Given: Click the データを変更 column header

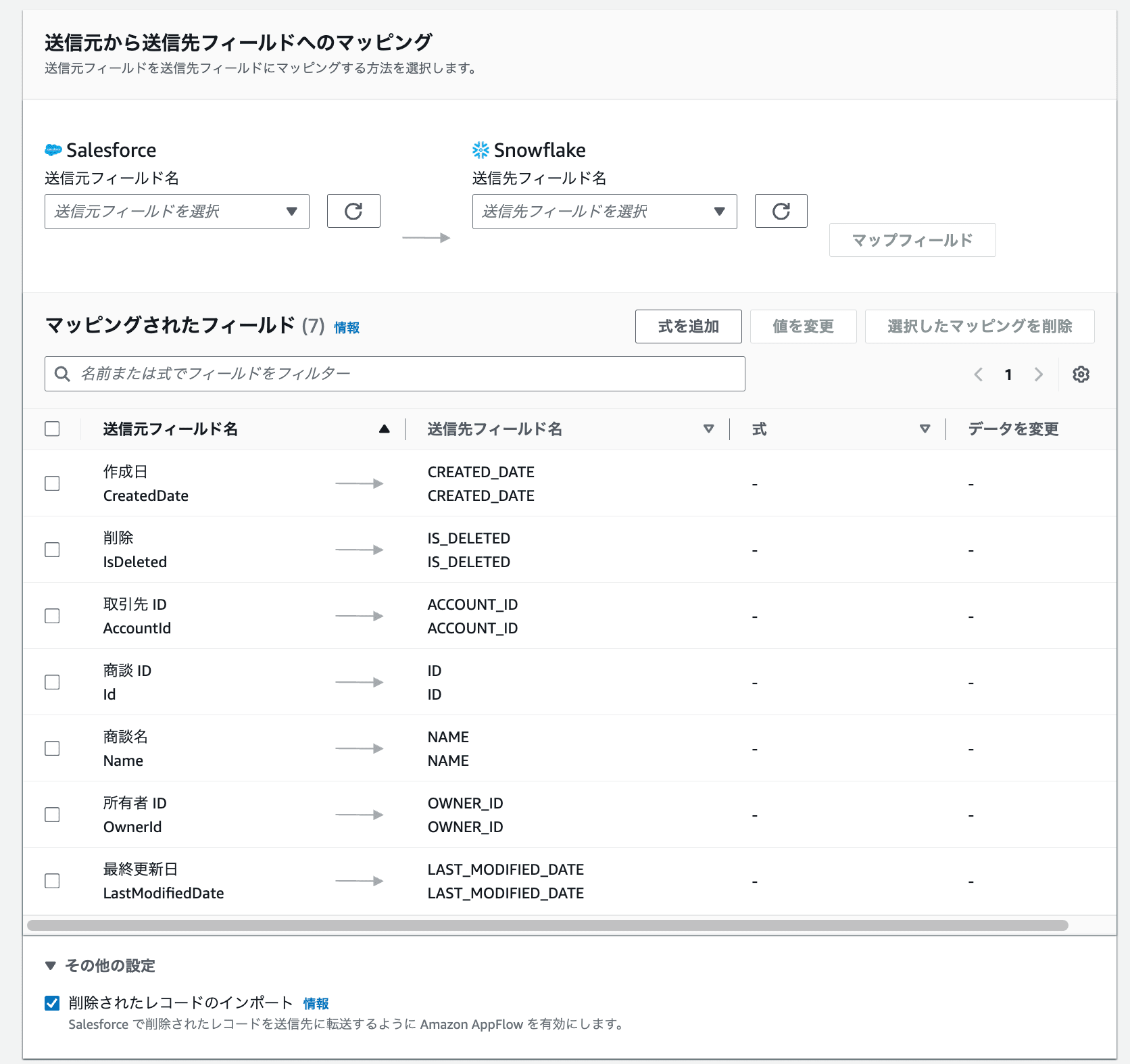Looking at the screenshot, I should click(x=1013, y=429).
